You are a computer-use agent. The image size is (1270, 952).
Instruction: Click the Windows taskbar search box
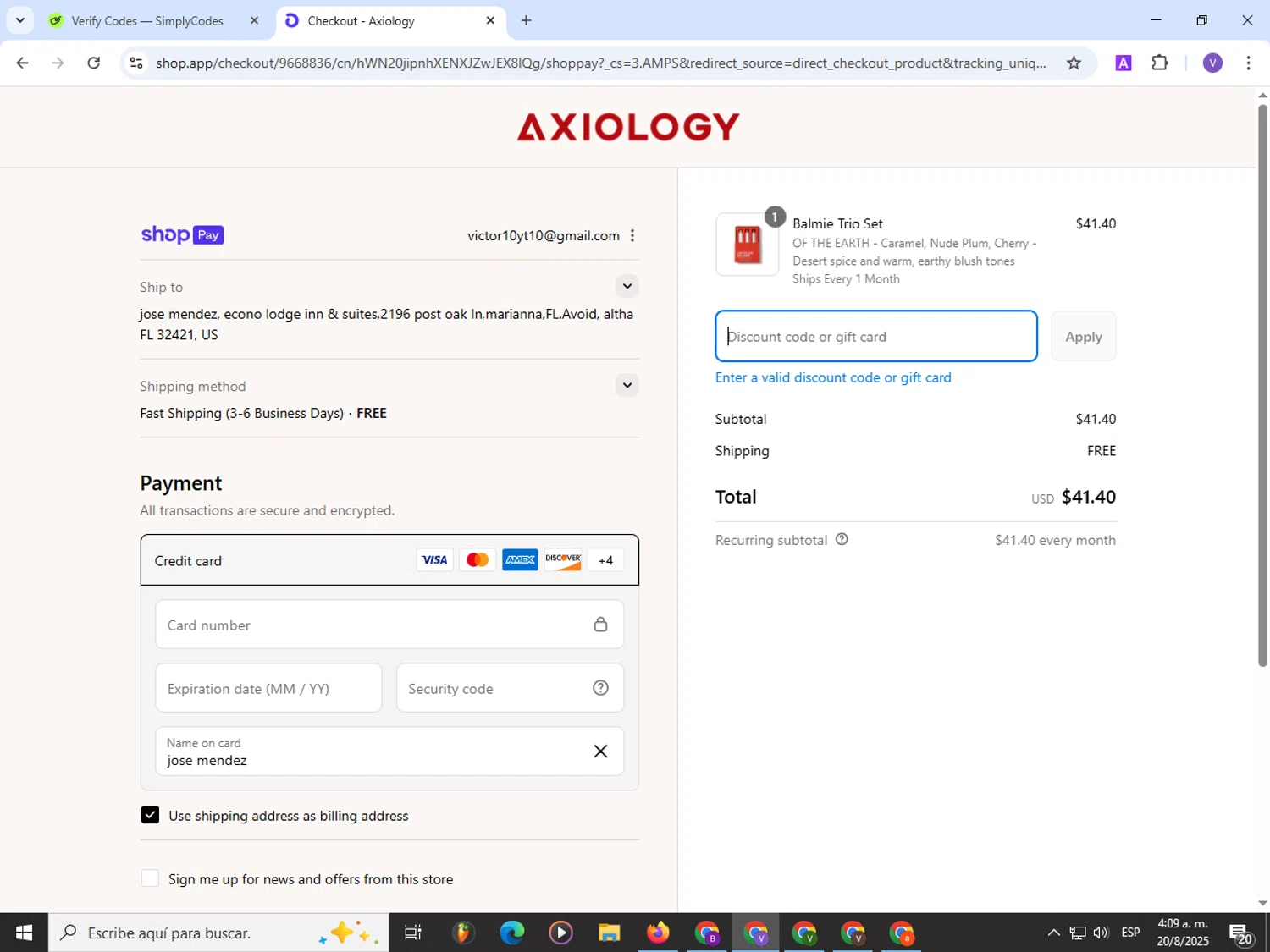(218, 933)
